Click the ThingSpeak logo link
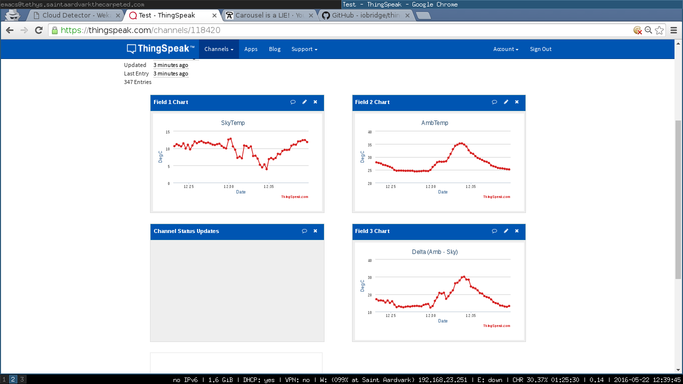Screen dimensions: 683x384 pos(160,49)
